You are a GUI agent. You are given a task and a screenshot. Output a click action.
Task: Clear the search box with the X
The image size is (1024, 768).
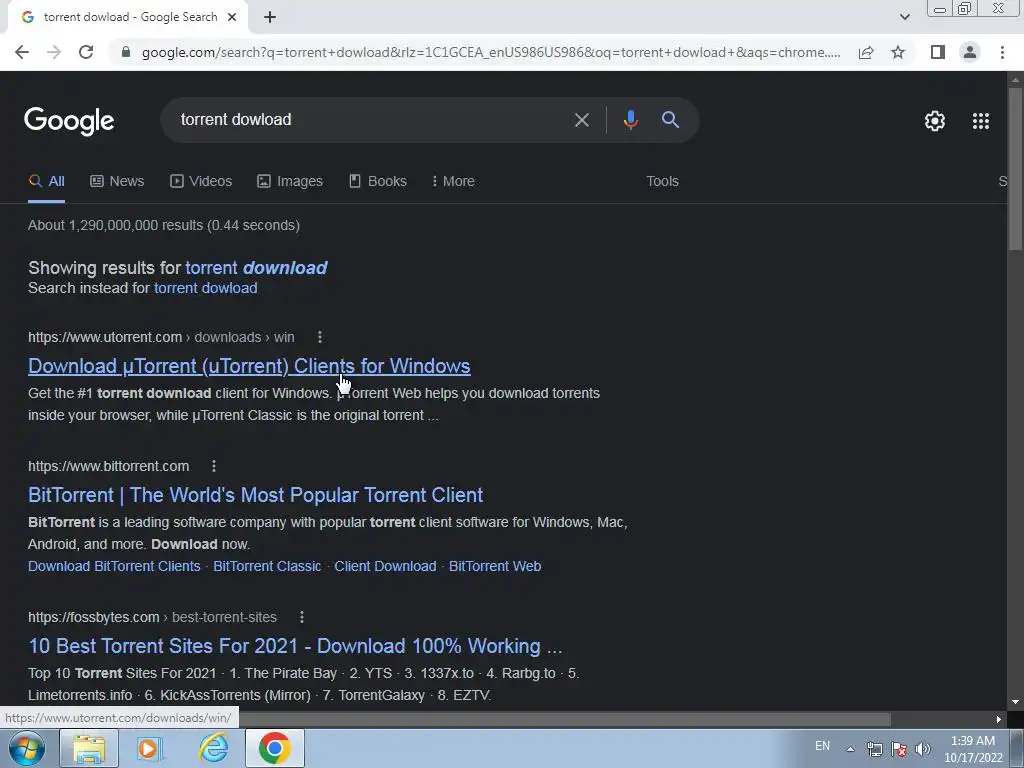coord(581,120)
